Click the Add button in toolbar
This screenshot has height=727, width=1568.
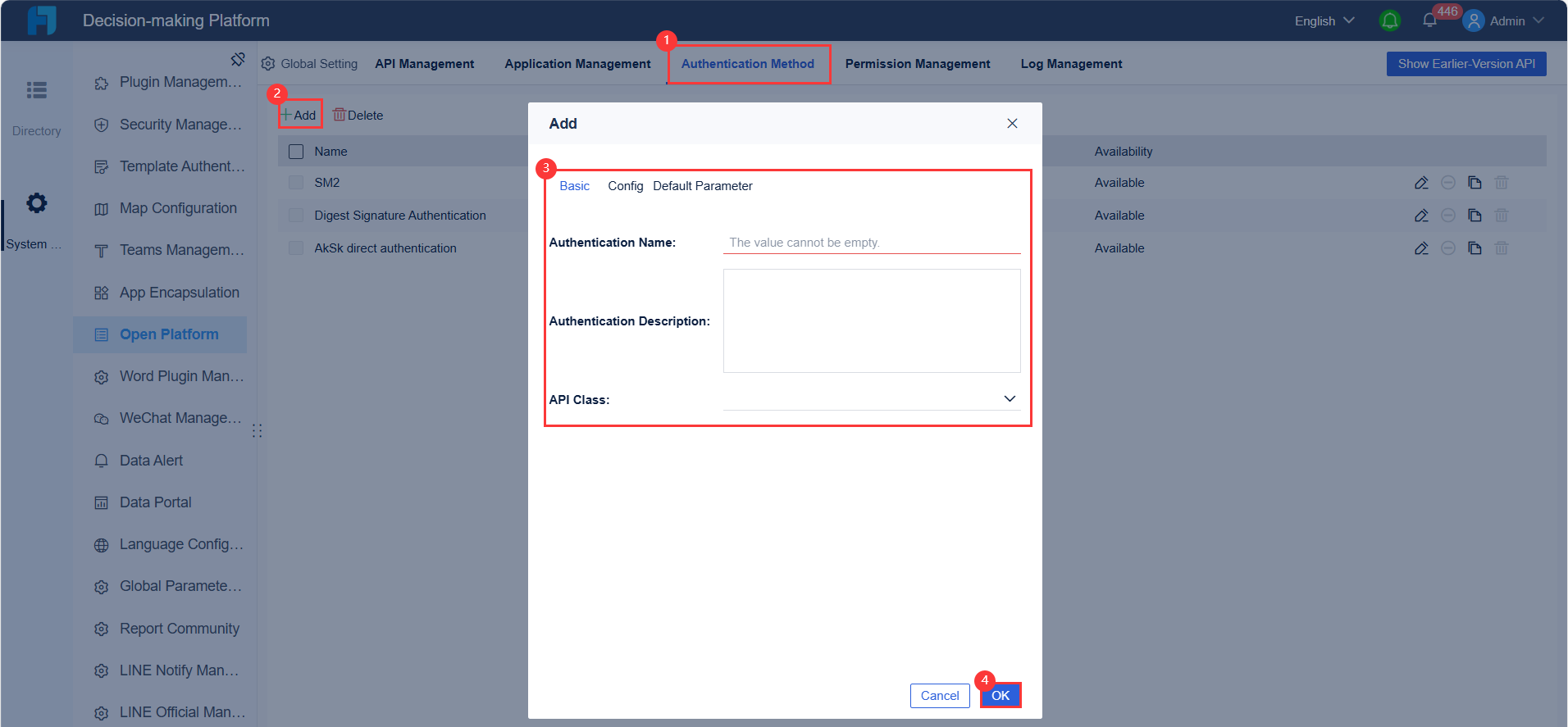pos(299,115)
